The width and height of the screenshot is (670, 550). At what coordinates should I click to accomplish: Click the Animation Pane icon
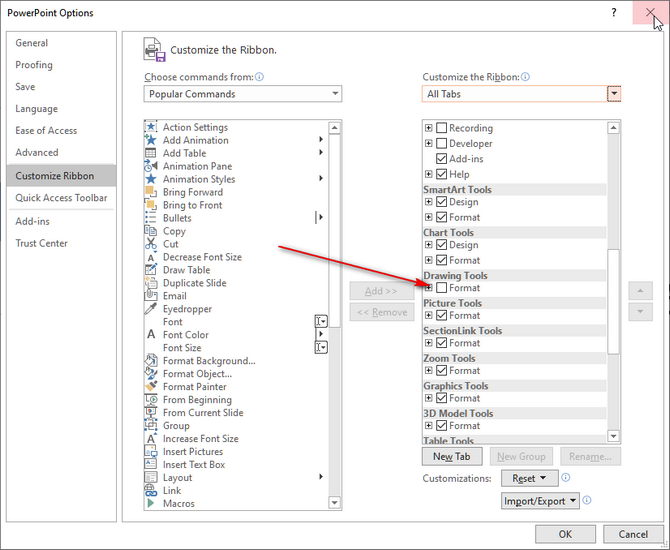[150, 166]
